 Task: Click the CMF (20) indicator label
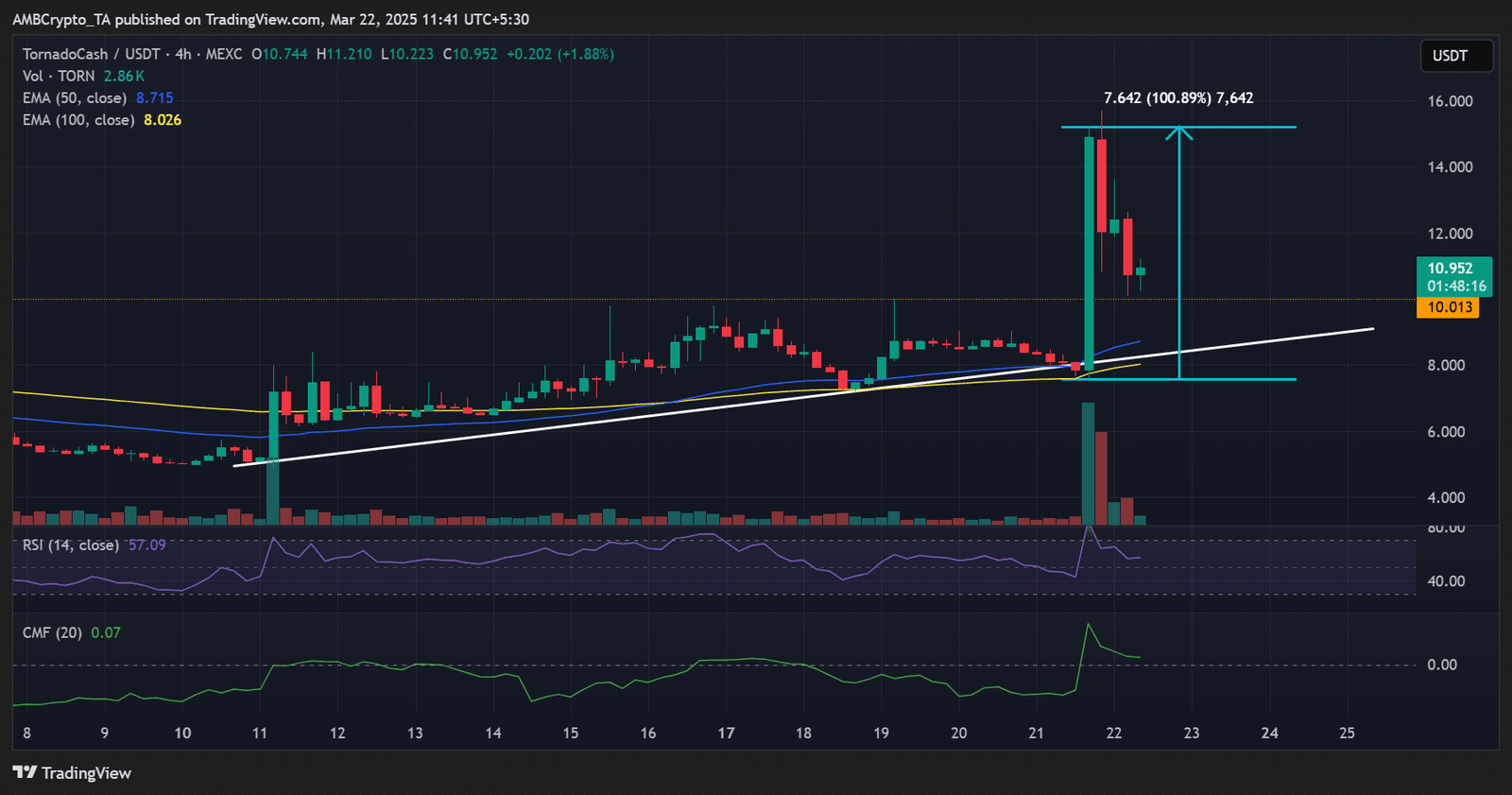pyautogui.click(x=52, y=632)
